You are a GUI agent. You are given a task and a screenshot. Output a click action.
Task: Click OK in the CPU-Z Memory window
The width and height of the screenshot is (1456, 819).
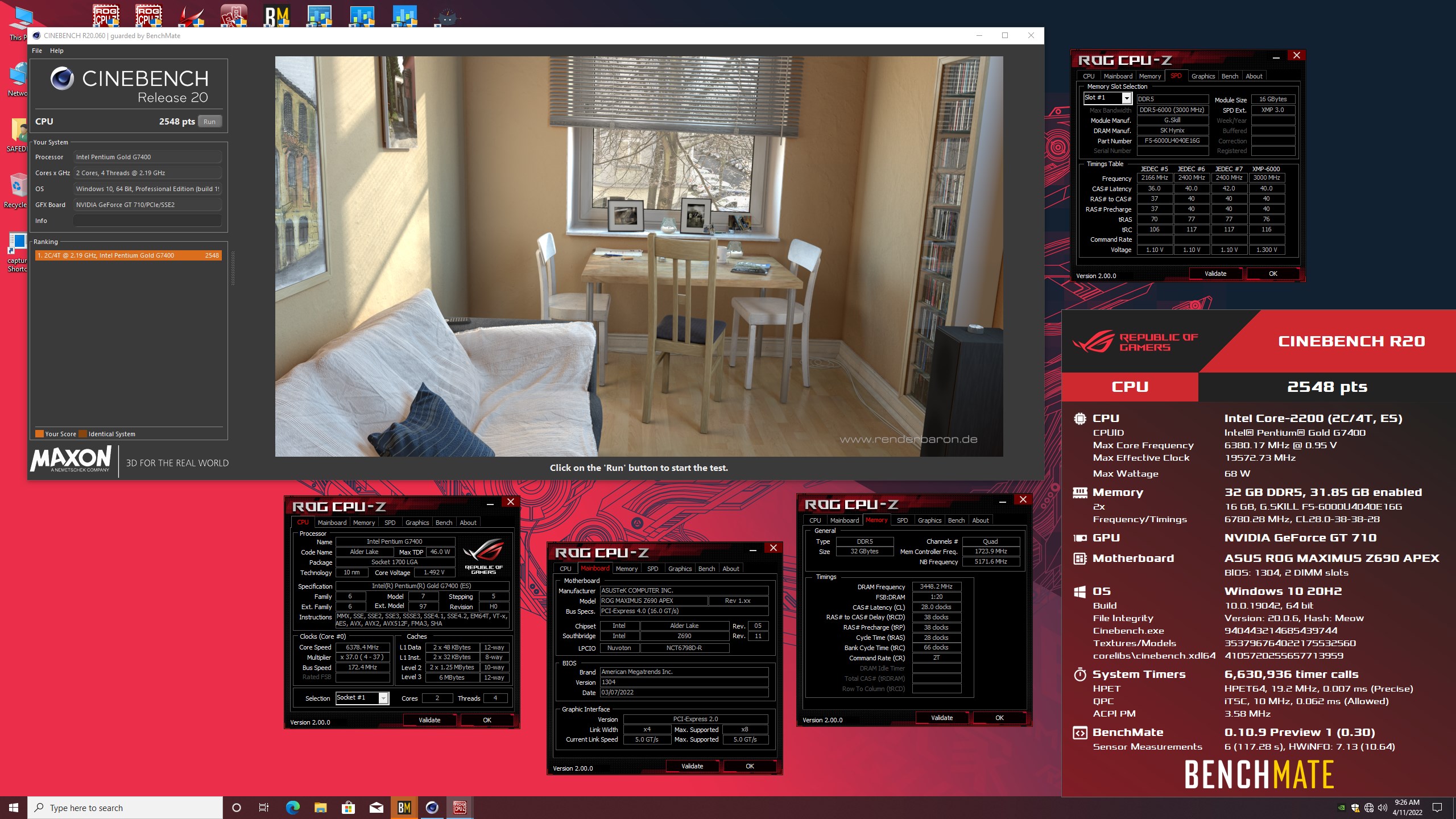coord(999,718)
